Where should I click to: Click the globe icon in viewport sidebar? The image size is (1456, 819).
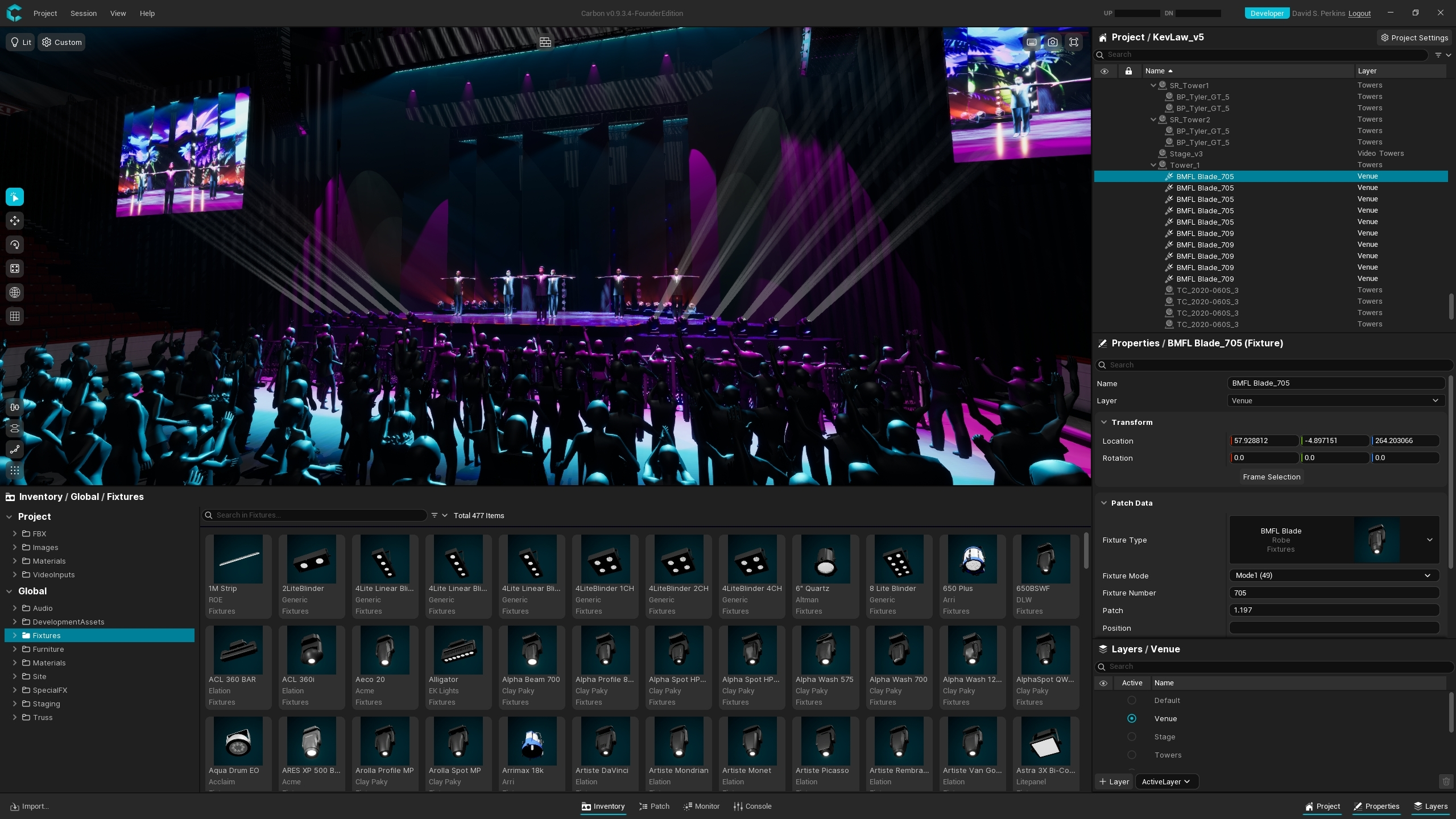click(x=15, y=292)
